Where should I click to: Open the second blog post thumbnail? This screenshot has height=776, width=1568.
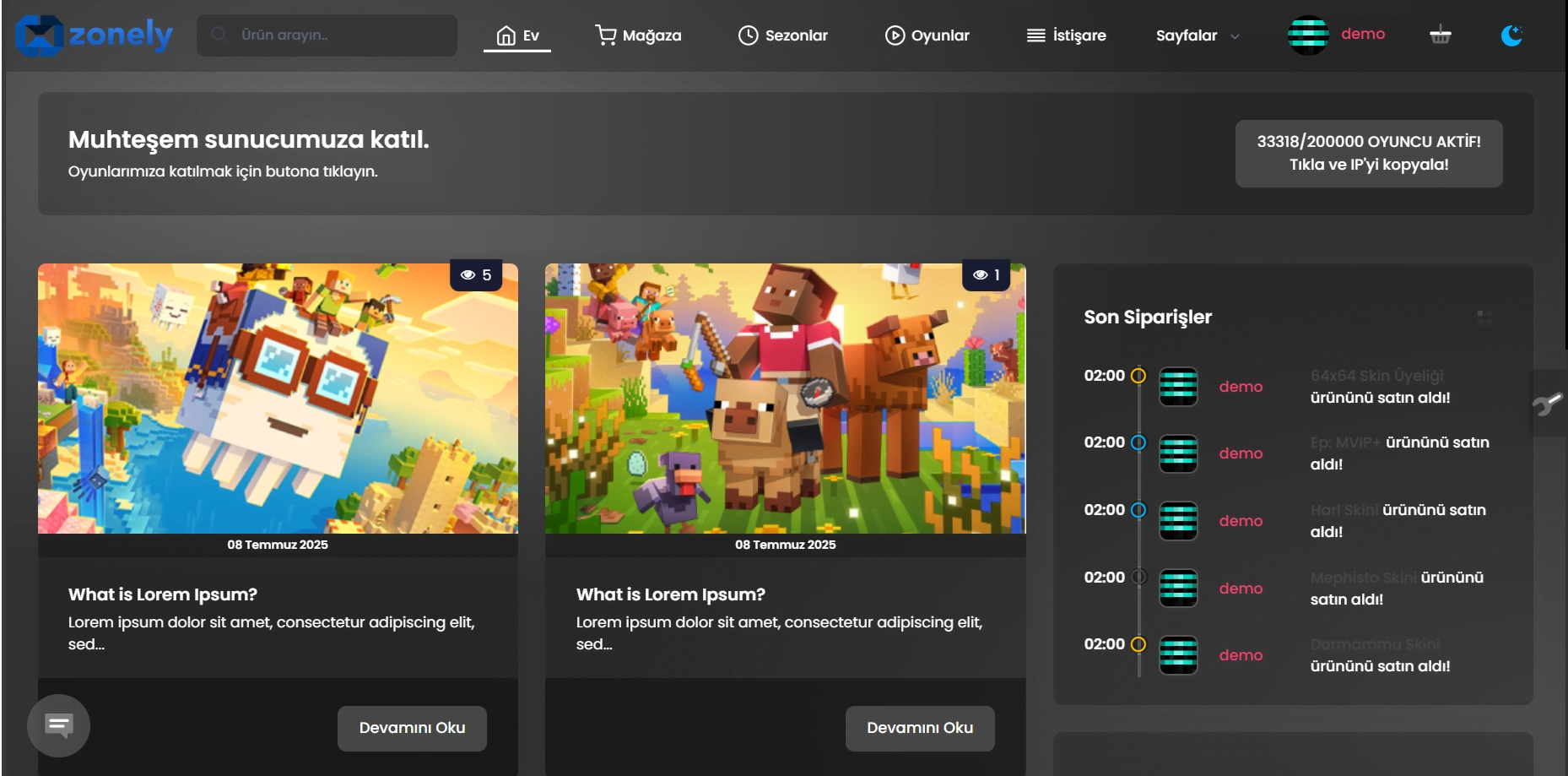click(785, 399)
